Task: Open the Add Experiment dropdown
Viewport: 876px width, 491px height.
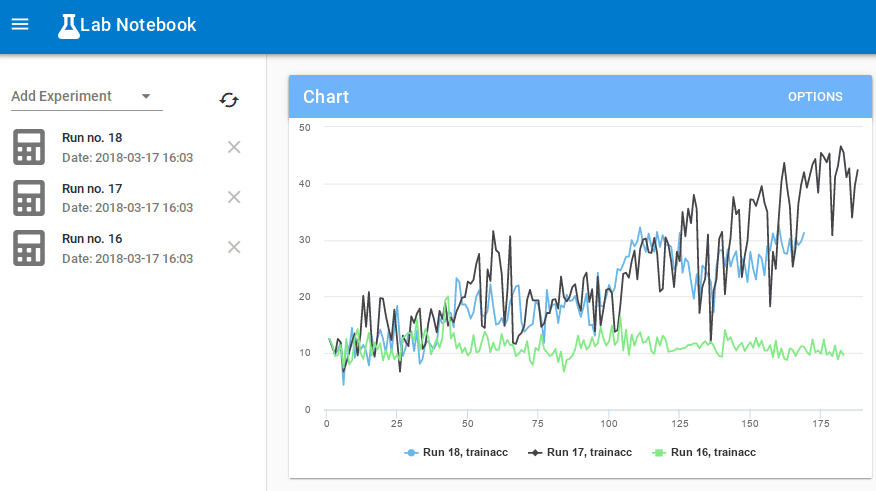Action: coord(75,96)
